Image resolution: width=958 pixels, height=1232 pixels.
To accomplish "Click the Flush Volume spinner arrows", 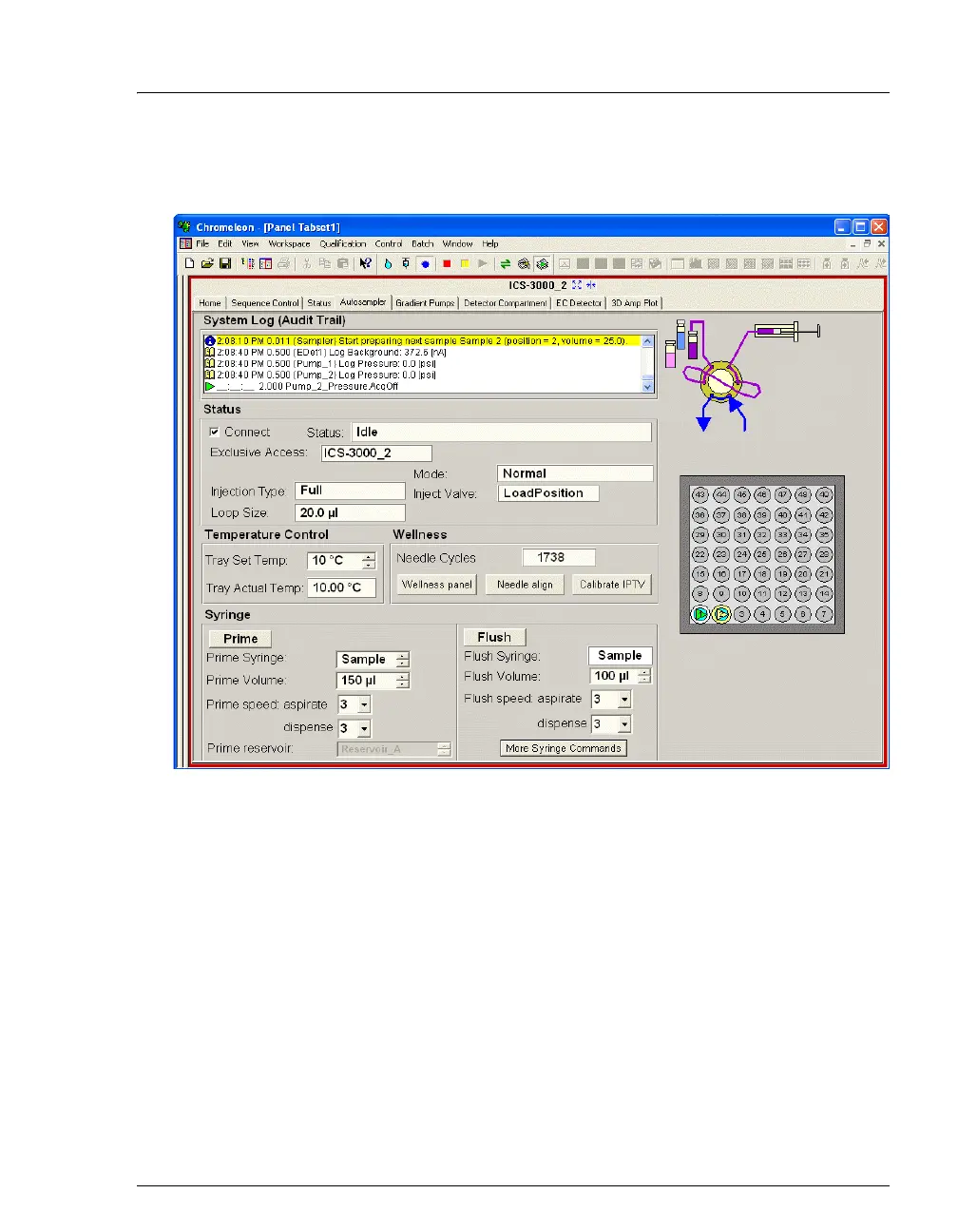I will (644, 676).
